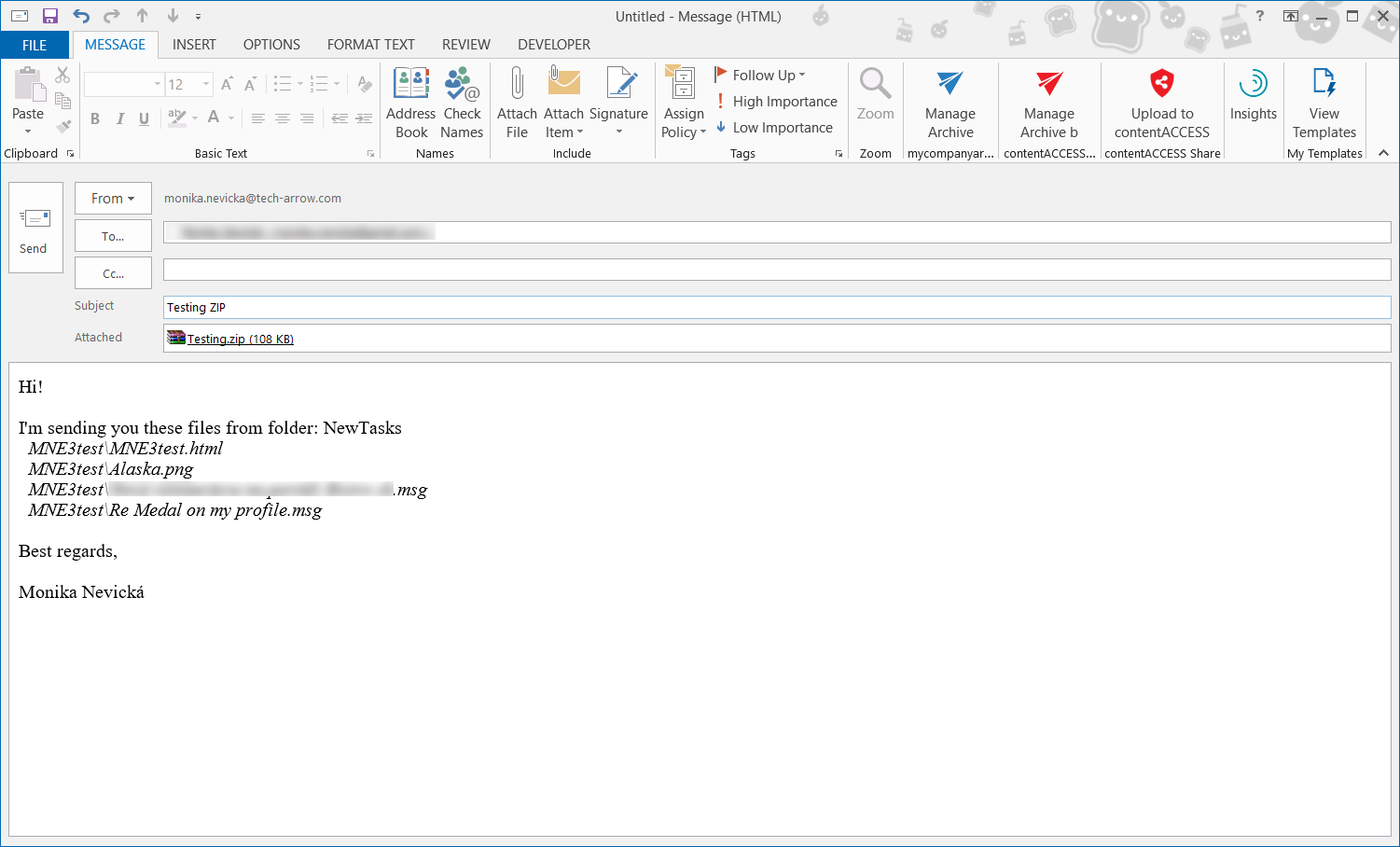Switch to the INSERT tab
Screen dimensions: 1400x847
[194, 45]
